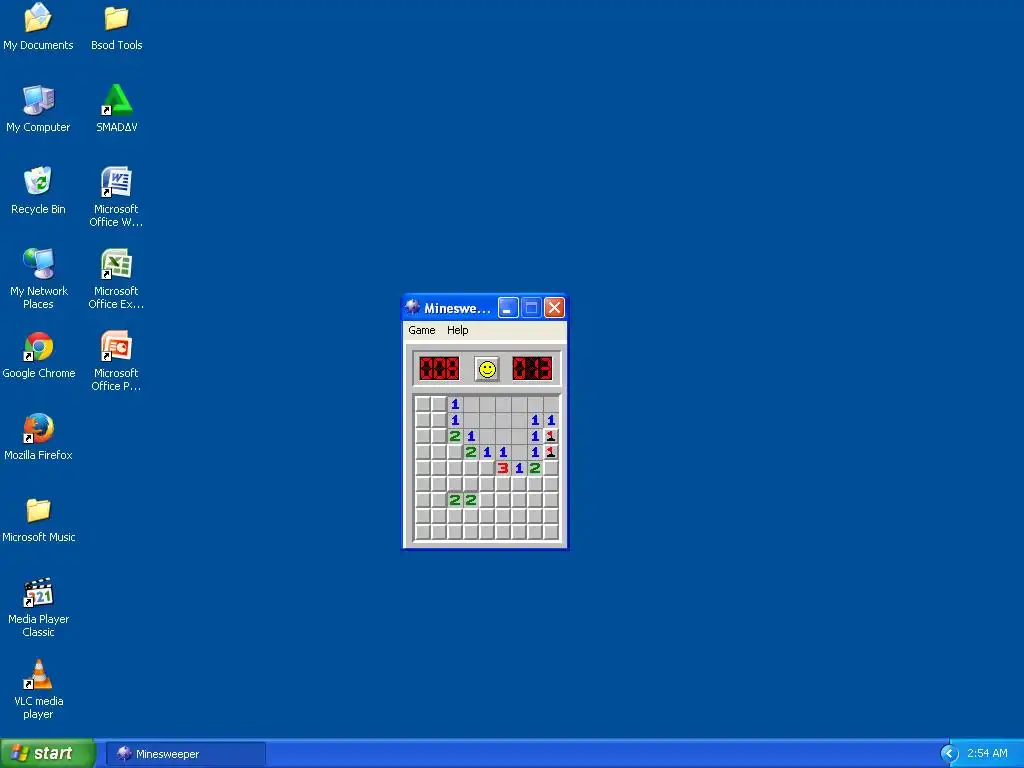The height and width of the screenshot is (768, 1024).
Task: Click the 2:54 AM clock in the tray
Action: pos(987,754)
